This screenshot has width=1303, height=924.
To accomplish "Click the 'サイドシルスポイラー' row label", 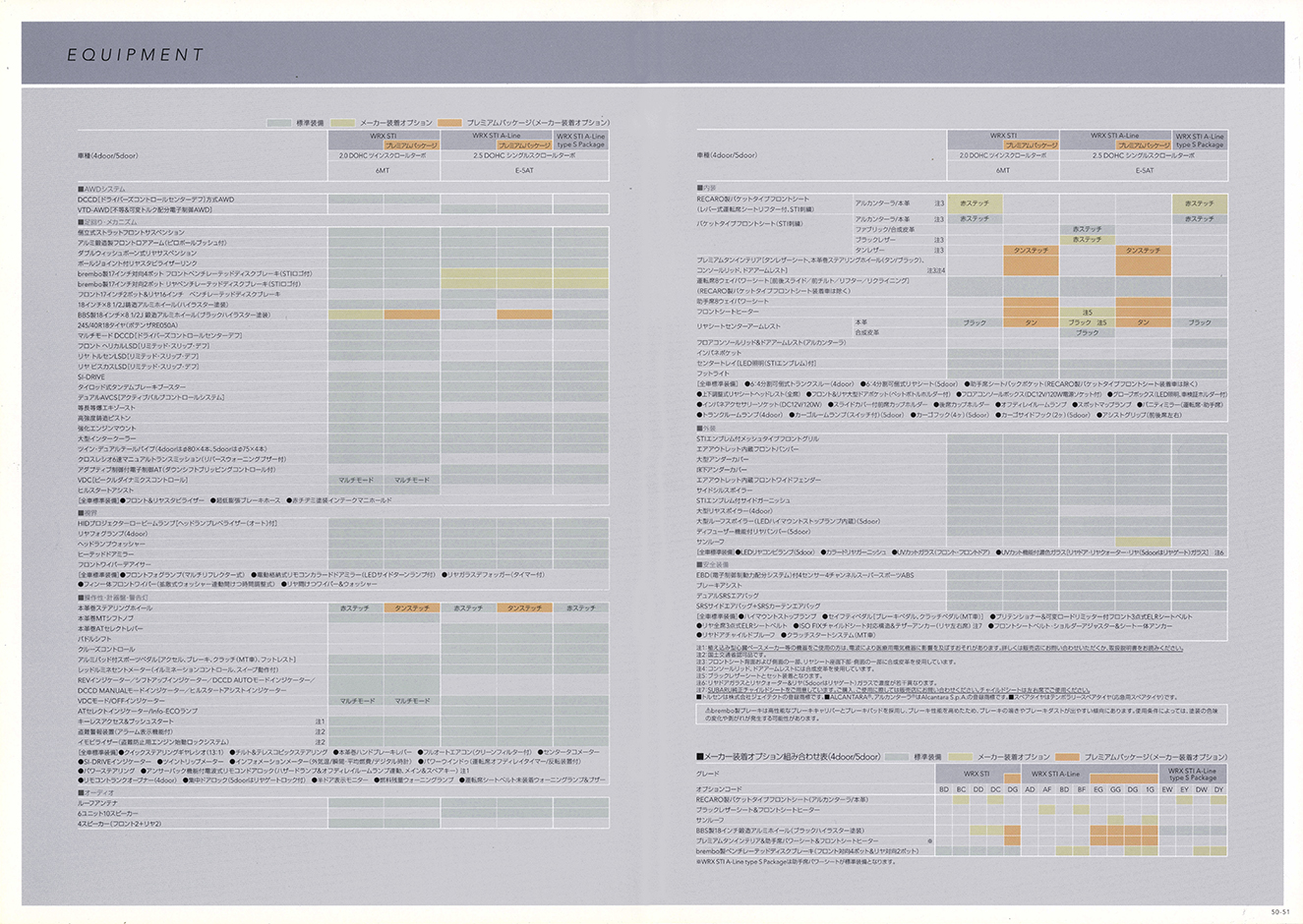I will pyautogui.click(x=725, y=490).
